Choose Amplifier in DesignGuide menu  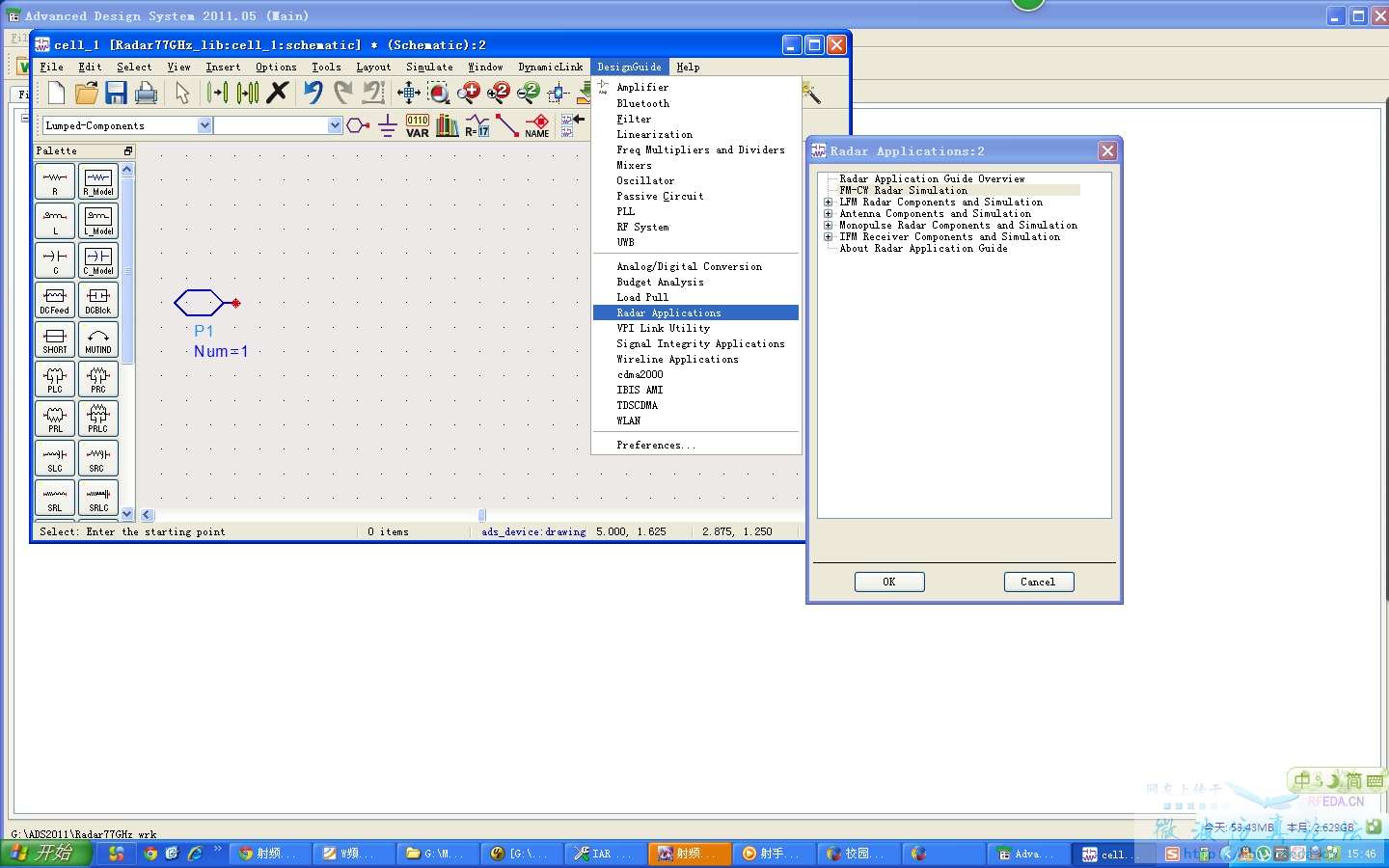[x=642, y=87]
